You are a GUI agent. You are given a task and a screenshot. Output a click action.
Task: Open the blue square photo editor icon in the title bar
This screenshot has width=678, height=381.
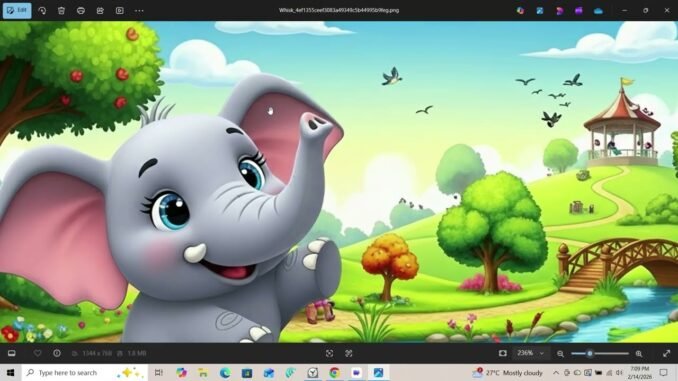pos(540,11)
